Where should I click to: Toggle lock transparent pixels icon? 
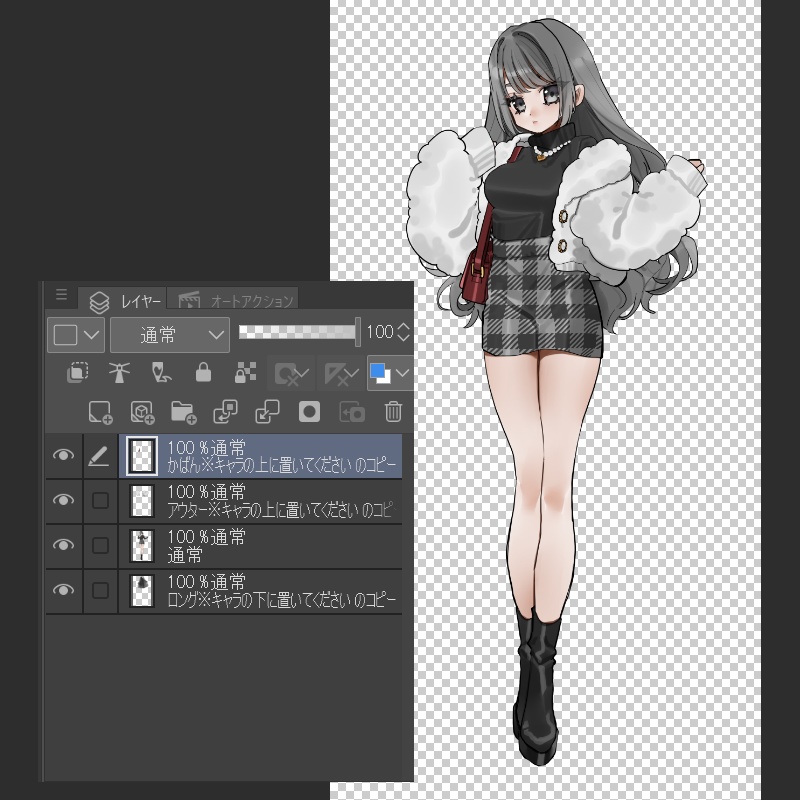pos(245,372)
